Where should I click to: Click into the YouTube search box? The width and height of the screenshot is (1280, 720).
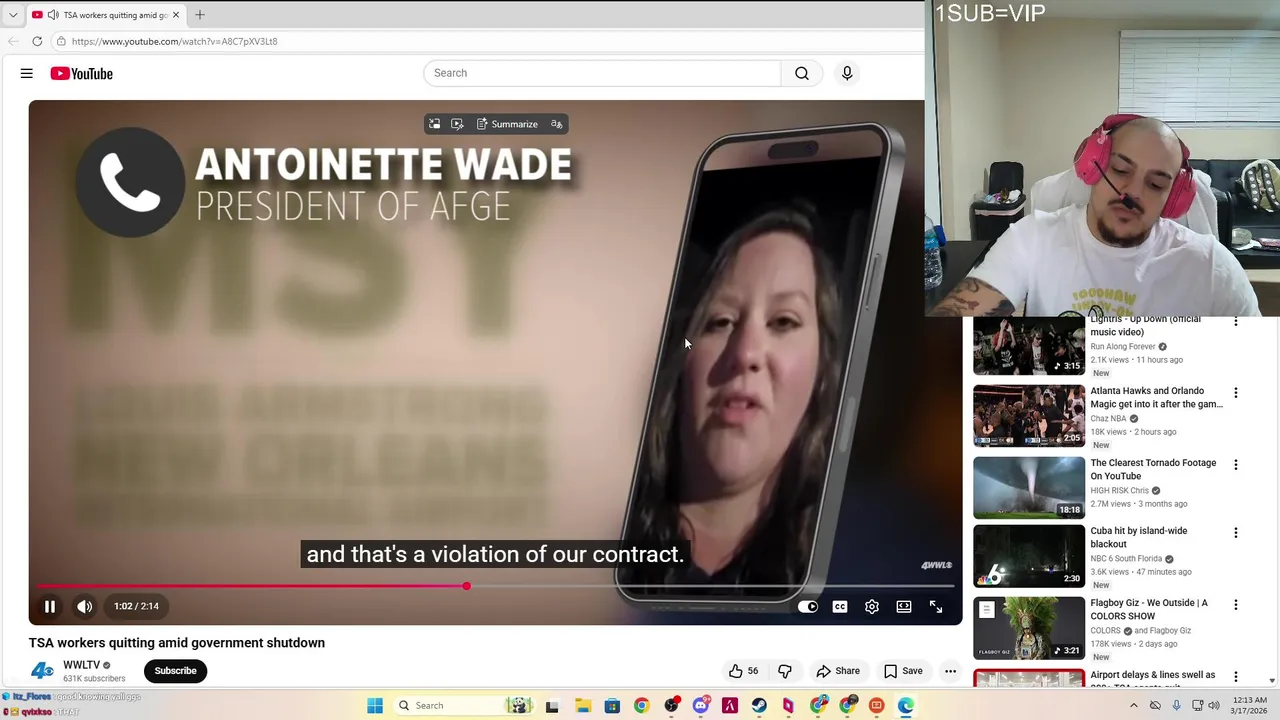point(602,73)
